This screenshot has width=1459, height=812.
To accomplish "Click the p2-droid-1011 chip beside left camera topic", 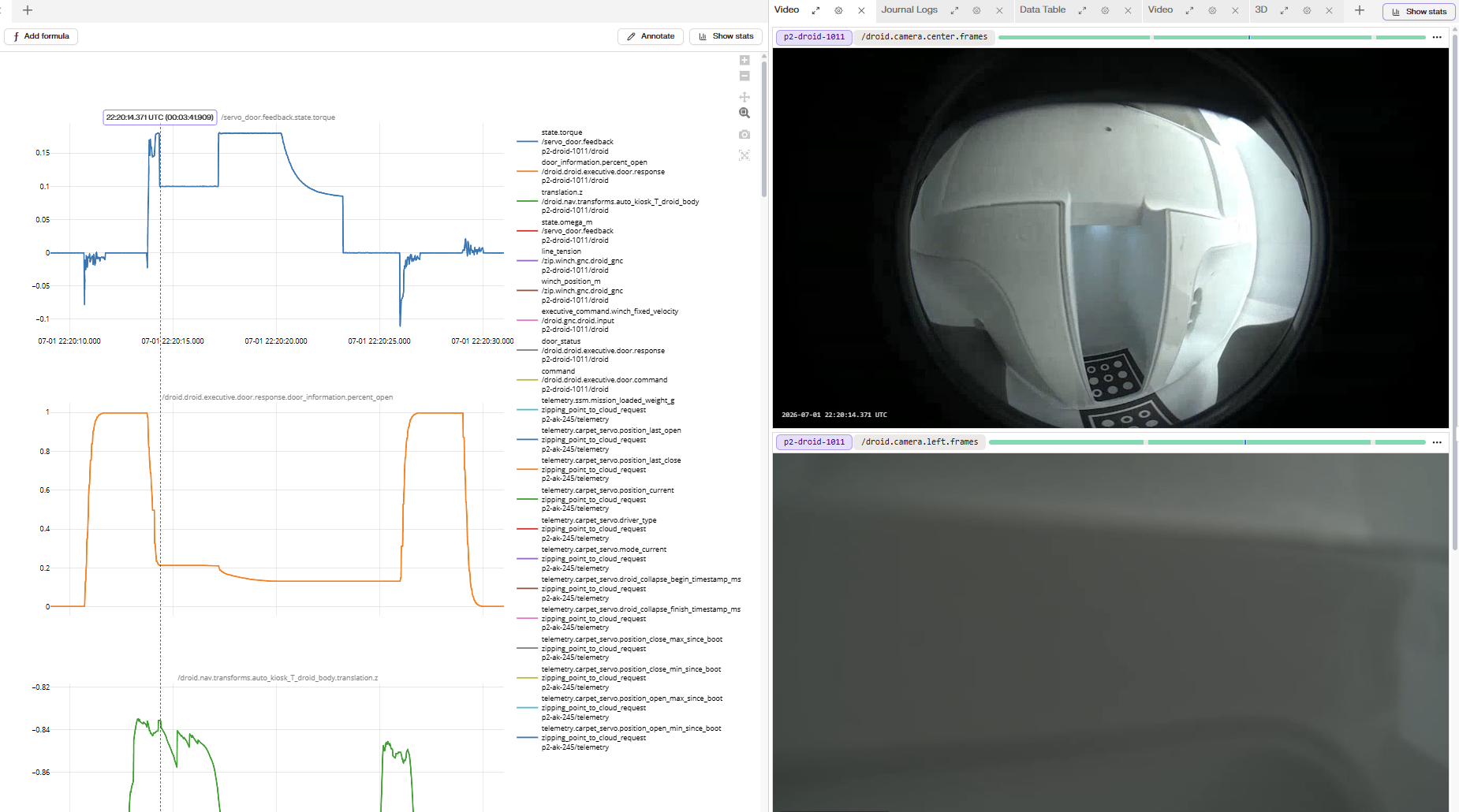I will (x=814, y=442).
